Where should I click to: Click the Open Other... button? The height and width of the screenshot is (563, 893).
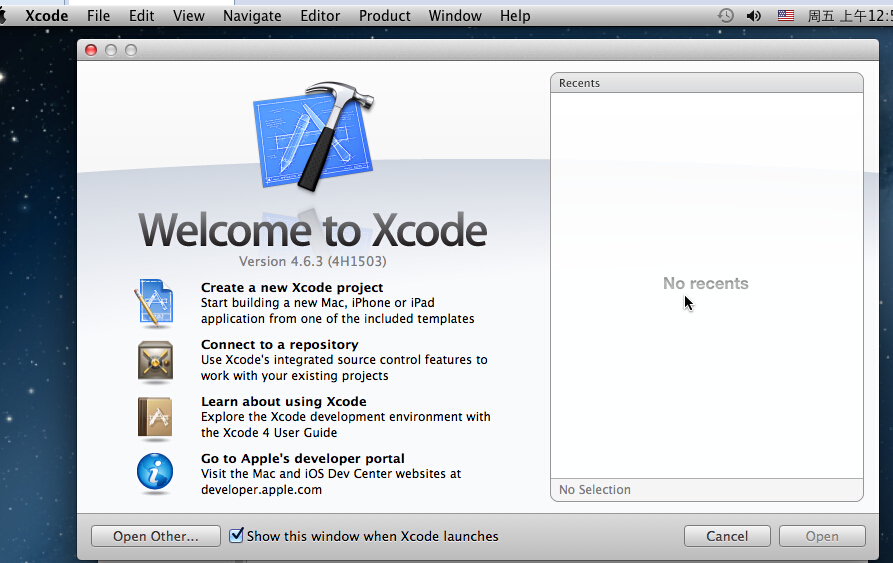tap(155, 536)
